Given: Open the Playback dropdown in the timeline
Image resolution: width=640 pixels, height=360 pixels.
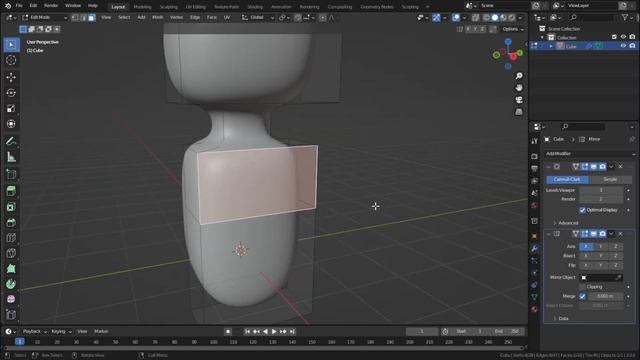Looking at the screenshot, I should point(34,331).
